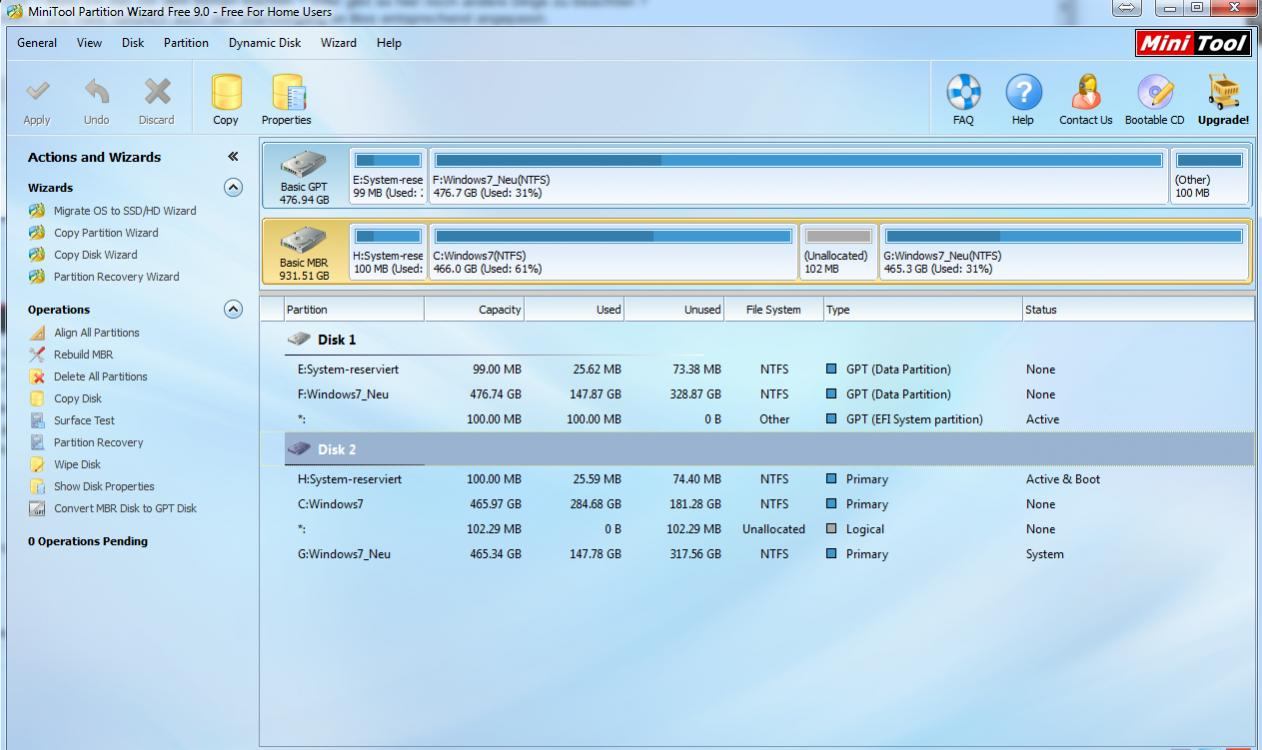Select H:System-rese block in disk map
Screen dimensions: 1262x750
pos(388,253)
